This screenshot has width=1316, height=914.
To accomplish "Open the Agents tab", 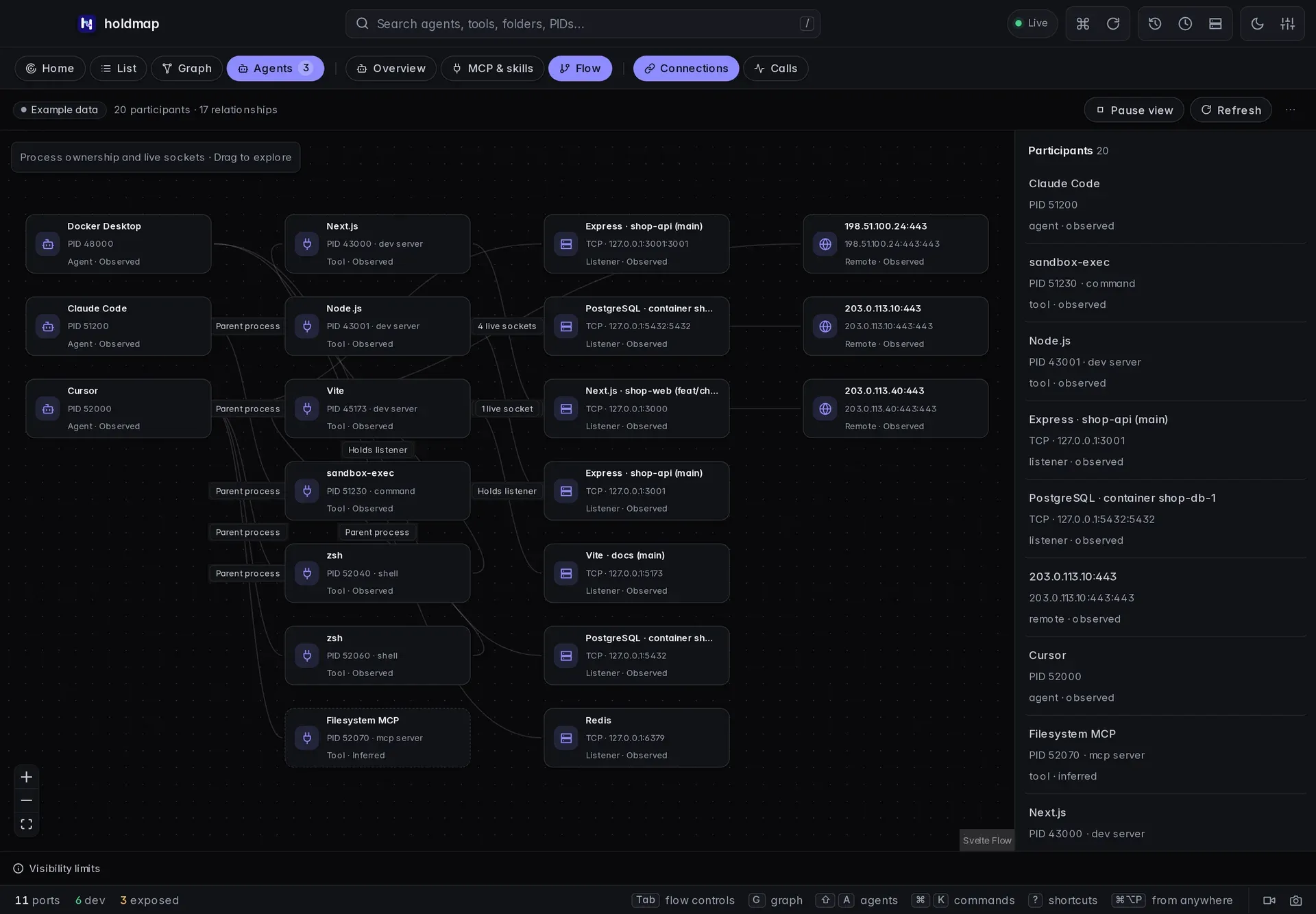I will [275, 69].
